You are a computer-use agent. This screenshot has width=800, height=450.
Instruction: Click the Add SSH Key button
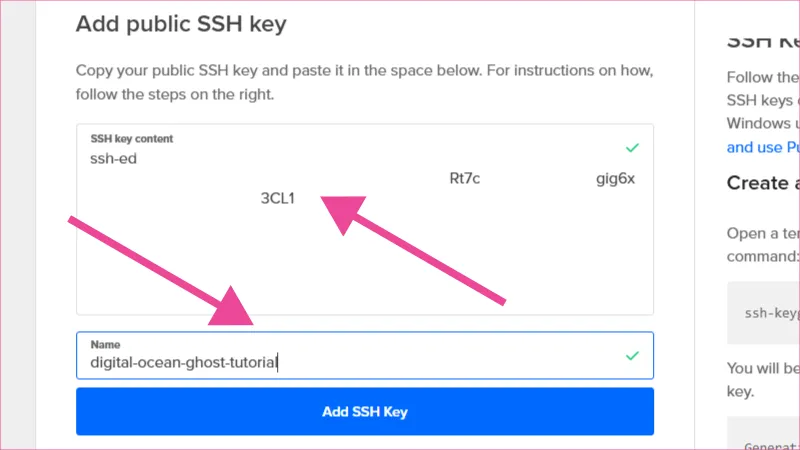pos(364,412)
